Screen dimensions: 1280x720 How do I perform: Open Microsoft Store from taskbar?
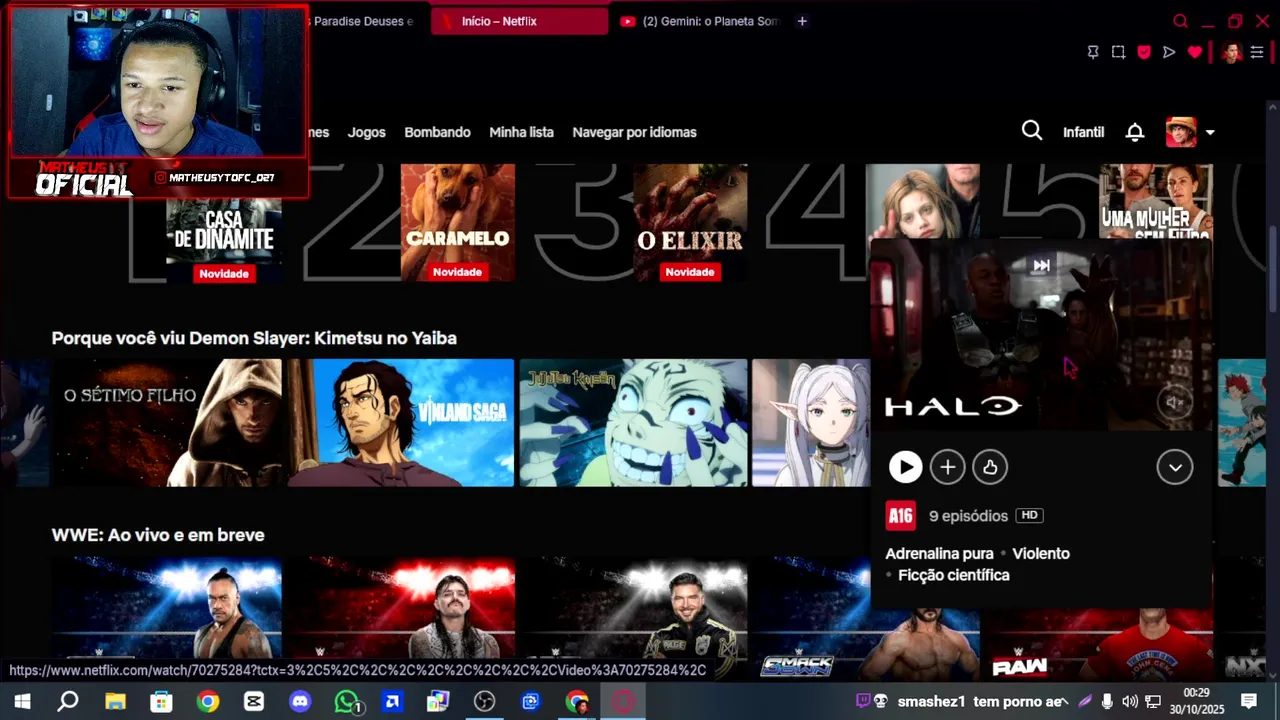coord(161,702)
